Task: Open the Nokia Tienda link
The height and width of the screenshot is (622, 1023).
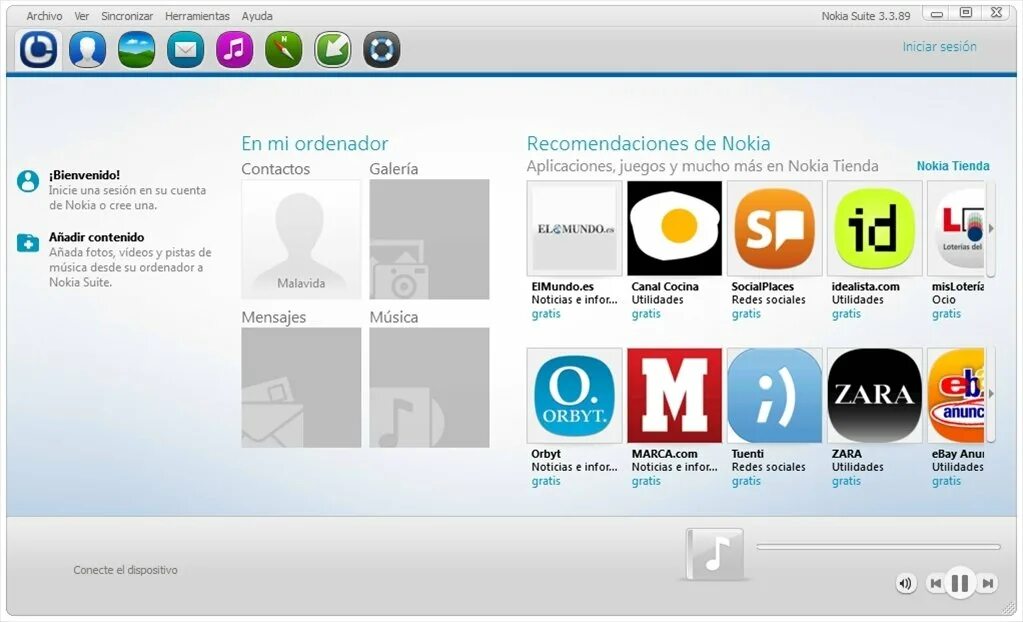Action: click(x=953, y=166)
